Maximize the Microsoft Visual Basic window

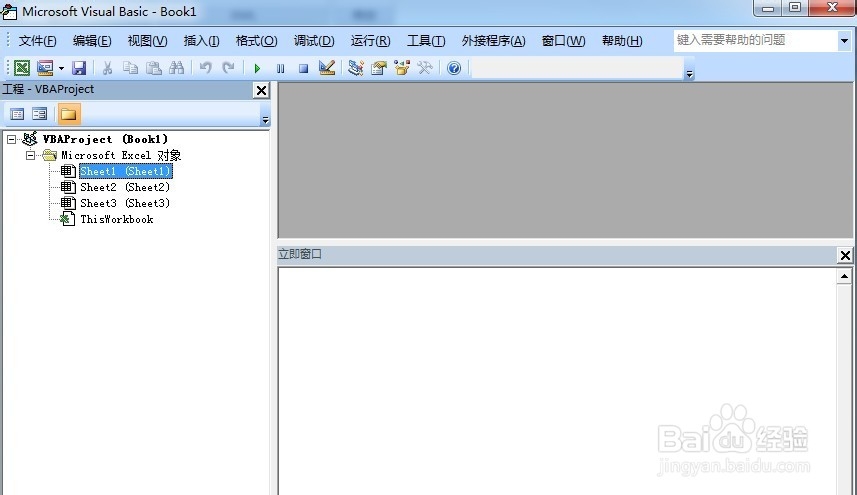795,8
